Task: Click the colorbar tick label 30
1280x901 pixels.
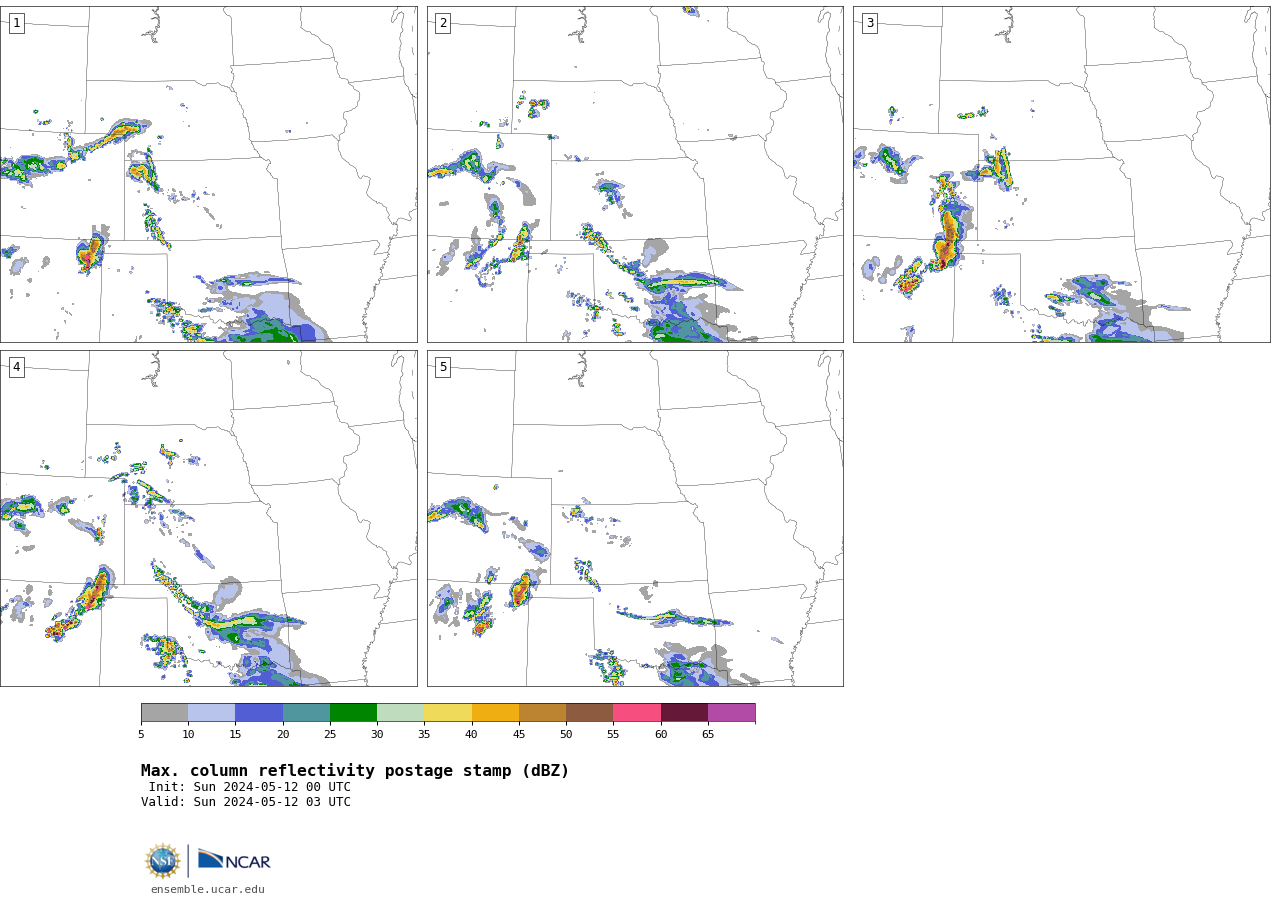Action: point(377,734)
